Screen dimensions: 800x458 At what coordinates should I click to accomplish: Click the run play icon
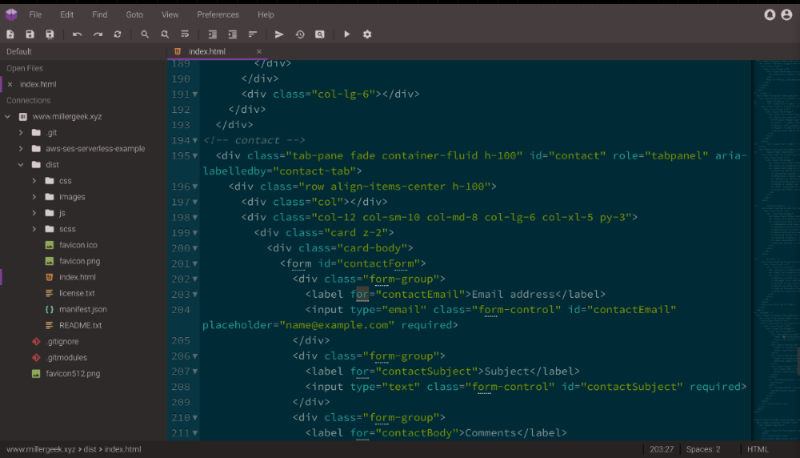click(347, 34)
